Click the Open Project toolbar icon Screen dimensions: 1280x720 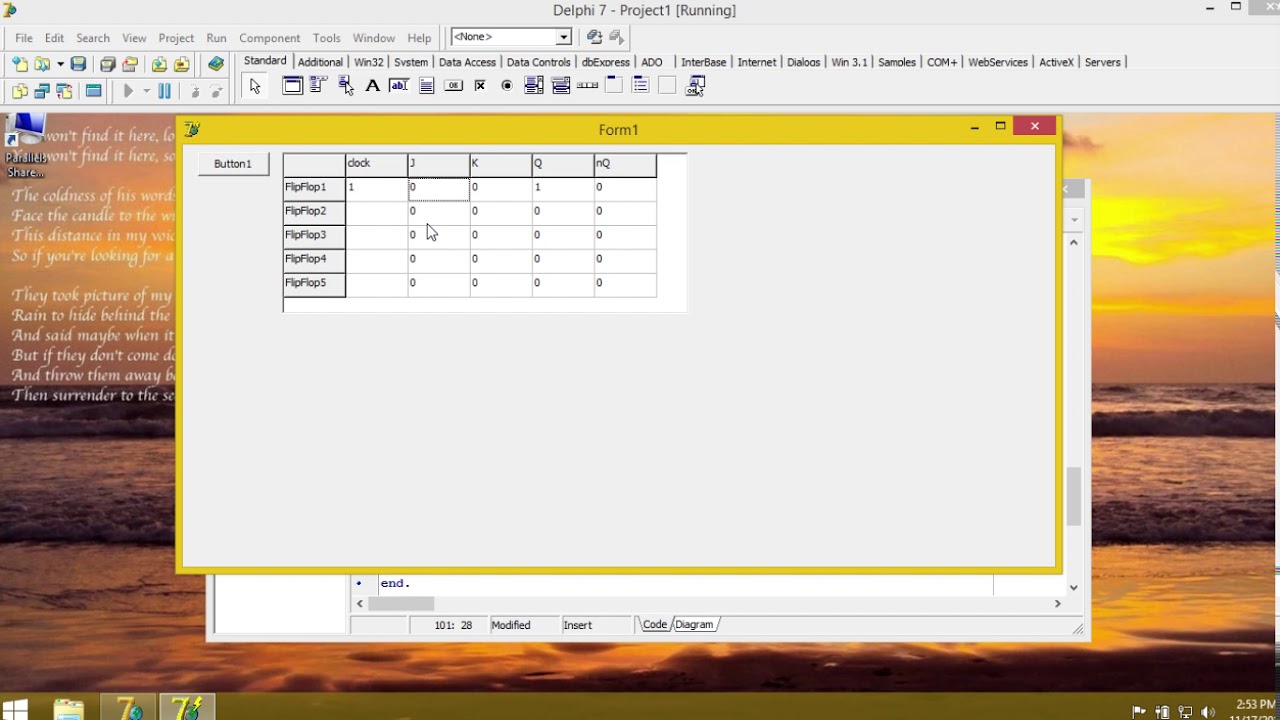click(129, 64)
